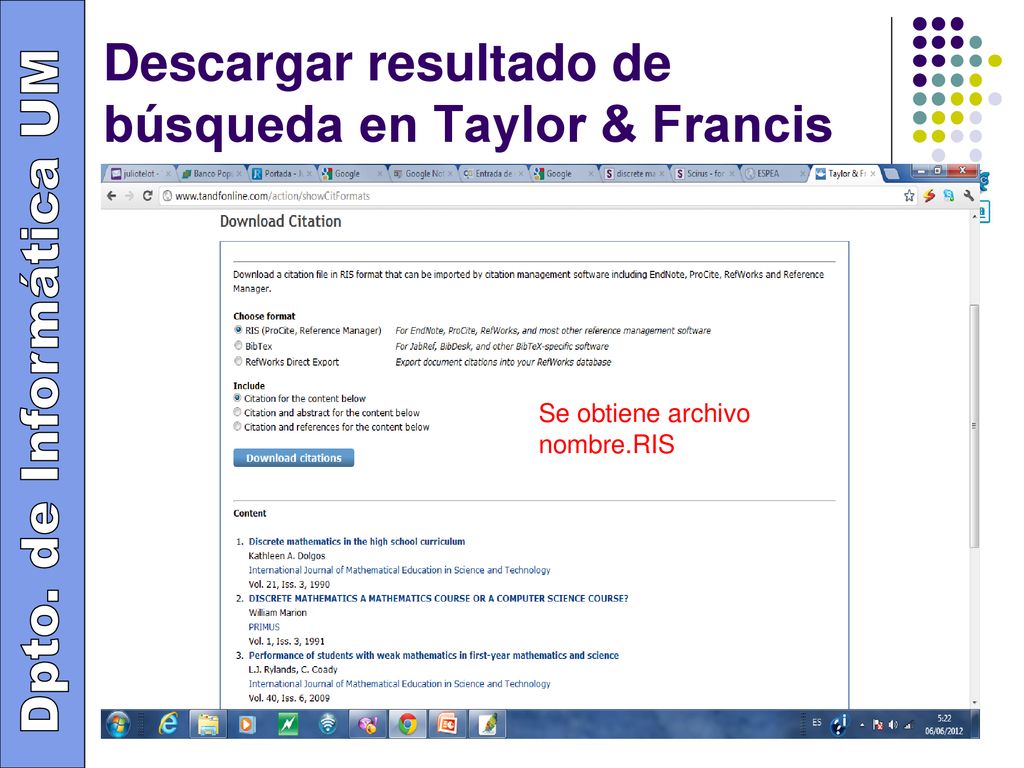Bookmark this page with the star icon
The image size is (1024, 768).
click(909, 196)
